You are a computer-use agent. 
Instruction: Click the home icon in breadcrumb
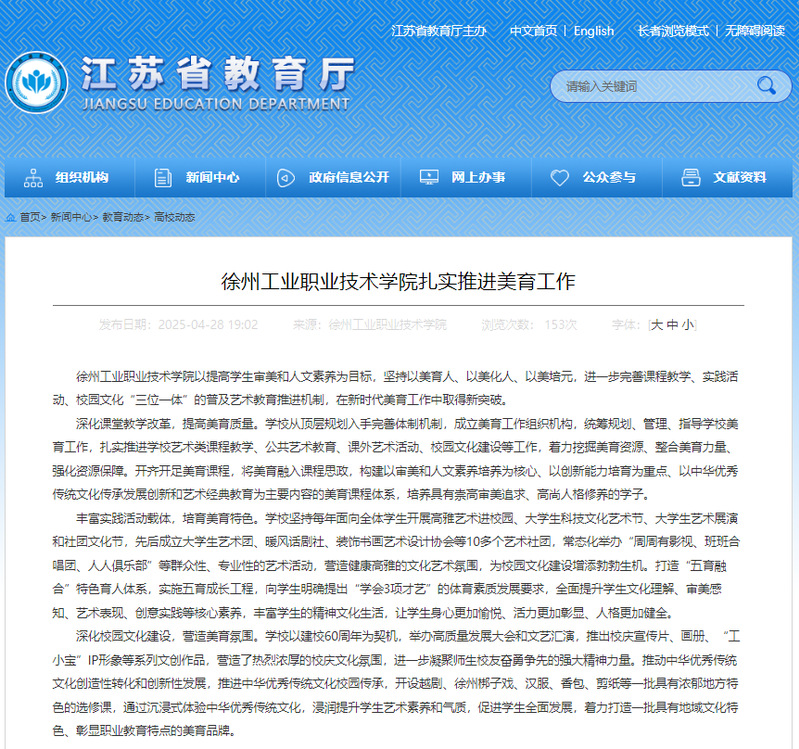11,218
